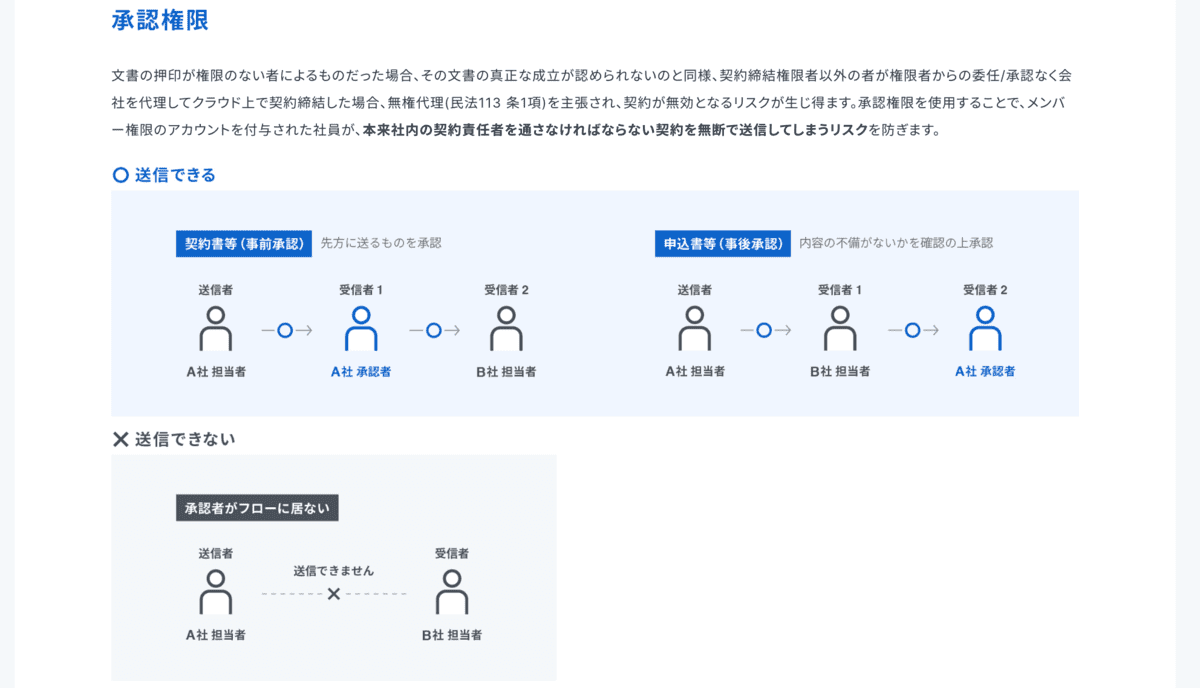This screenshot has width=1200, height=688.
Task: Select the 承認者がフローに居ない label
Action: click(x=256, y=507)
